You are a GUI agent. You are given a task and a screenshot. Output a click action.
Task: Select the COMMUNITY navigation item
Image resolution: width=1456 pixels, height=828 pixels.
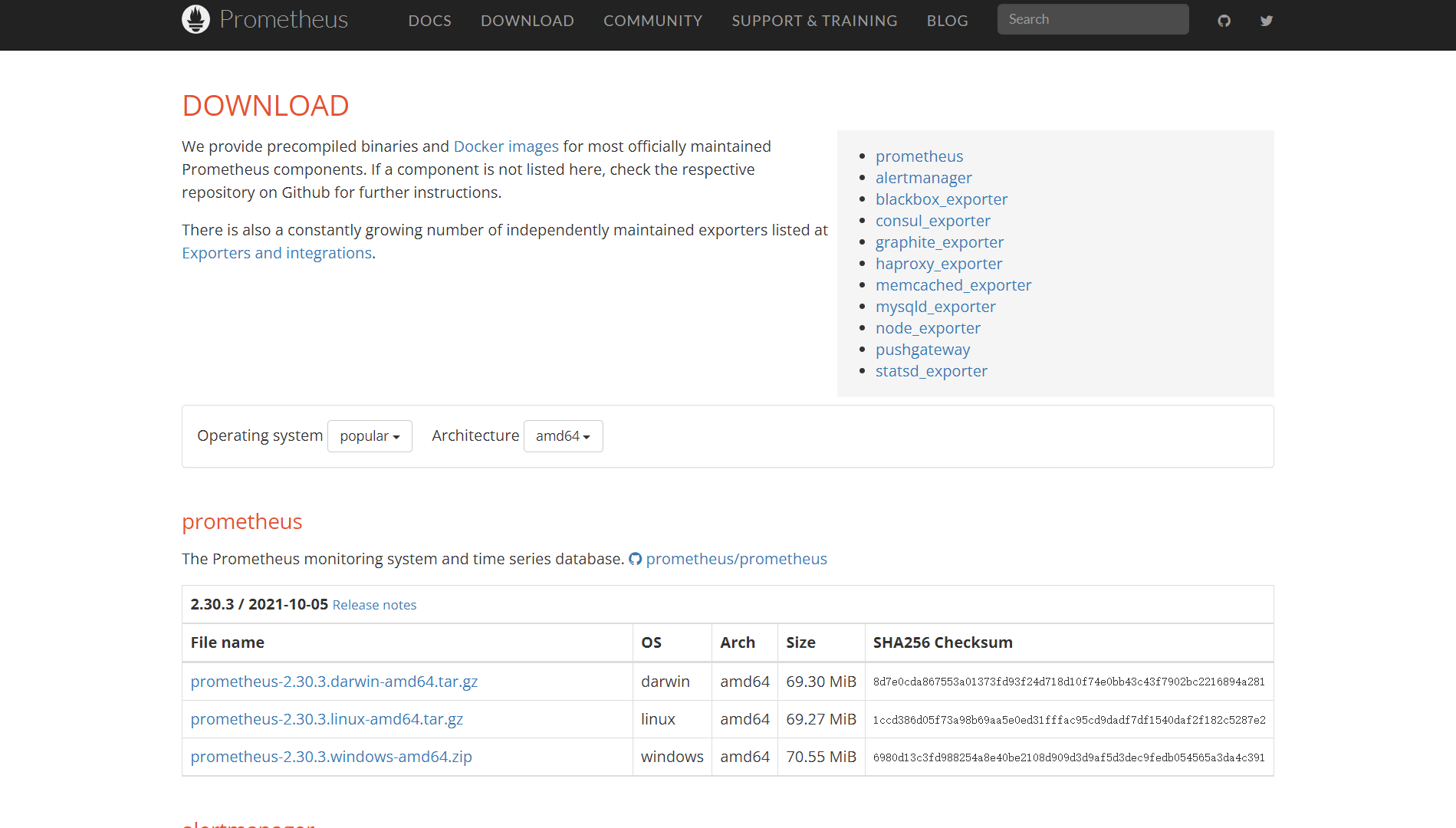(x=652, y=21)
